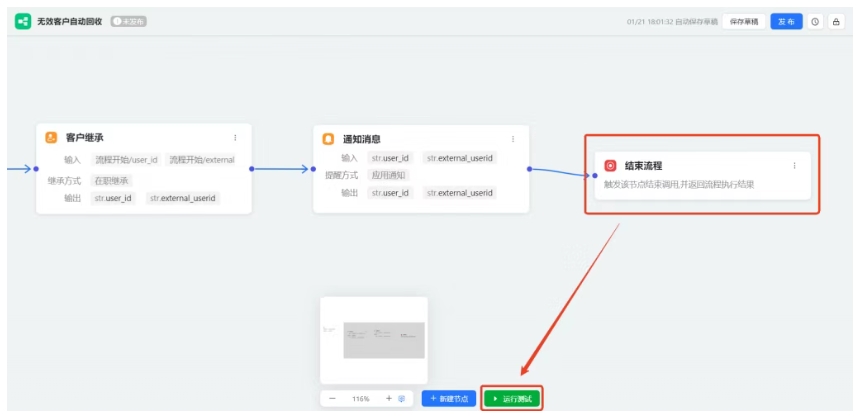Toggle the minimap icon beside zoom controls

click(x=402, y=398)
